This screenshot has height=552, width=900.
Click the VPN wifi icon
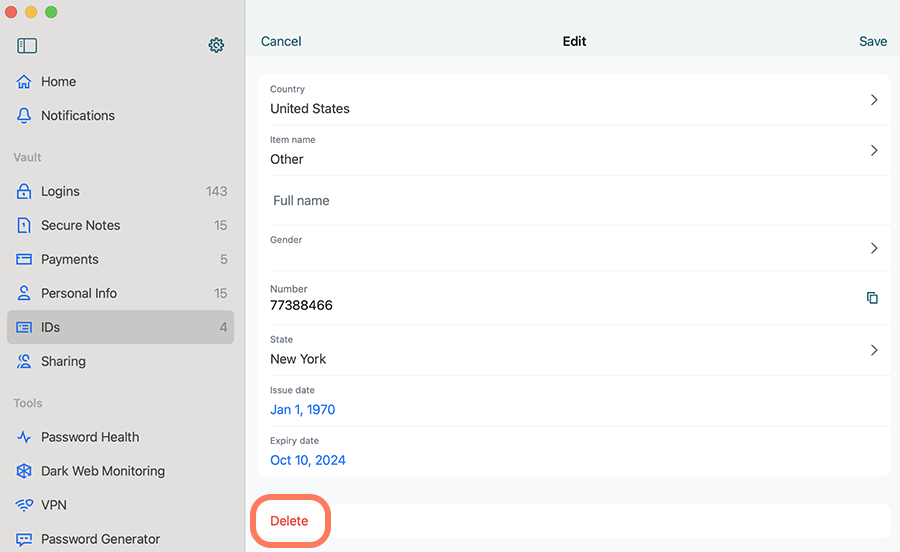pos(24,505)
